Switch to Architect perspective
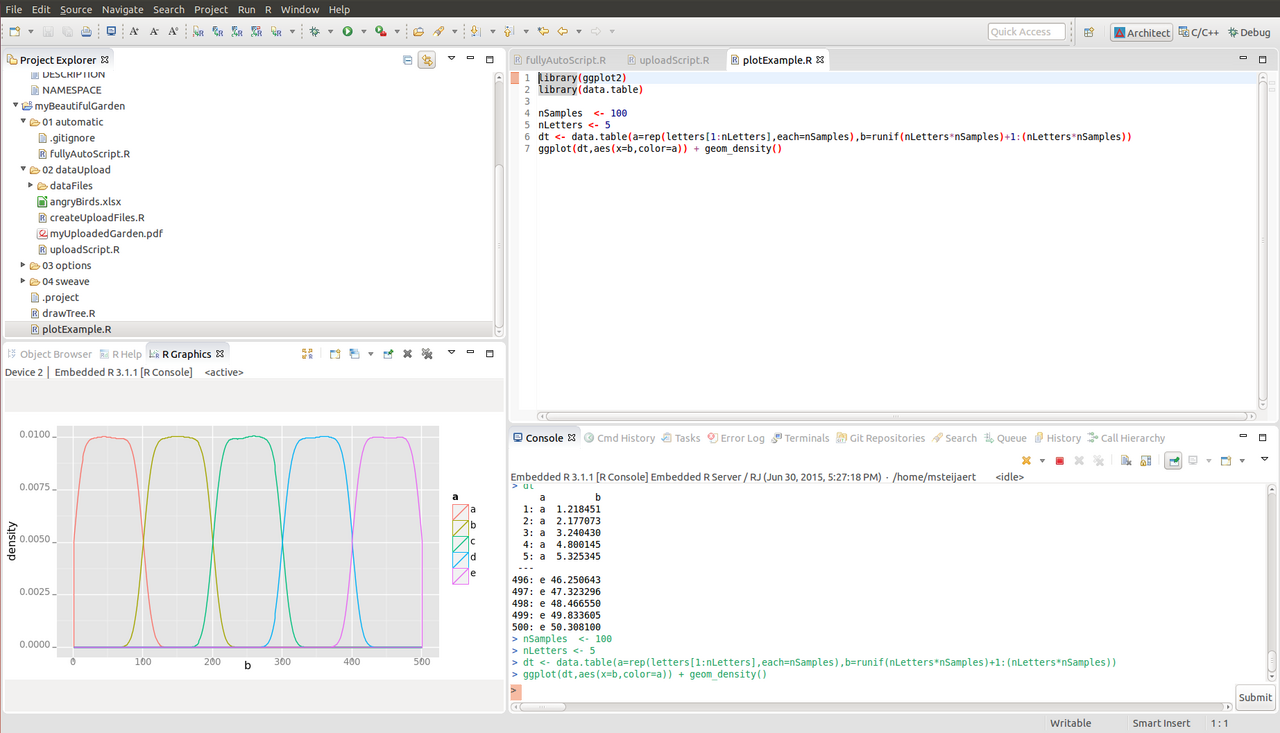Image resolution: width=1280 pixels, height=733 pixels. pos(1141,32)
